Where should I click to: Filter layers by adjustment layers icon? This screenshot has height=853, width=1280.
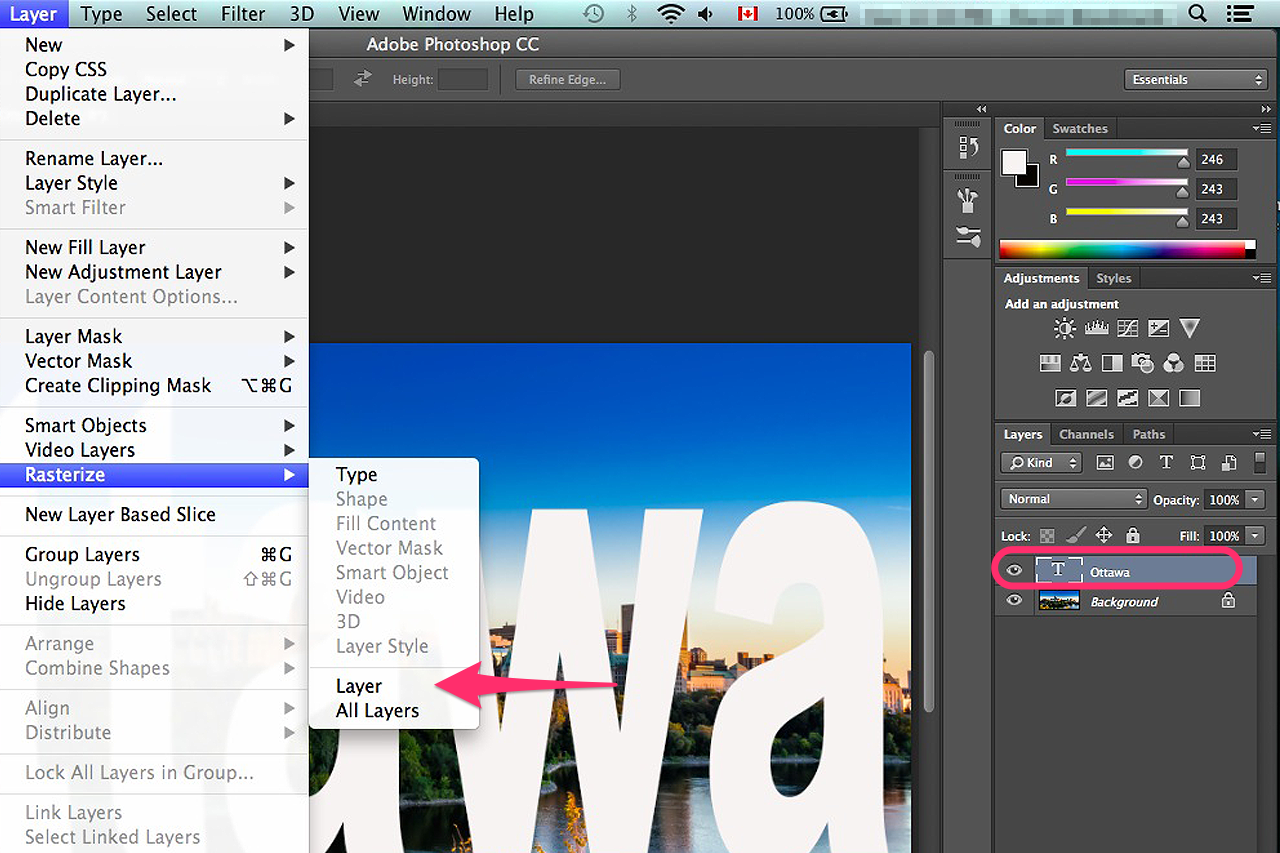coord(1135,463)
